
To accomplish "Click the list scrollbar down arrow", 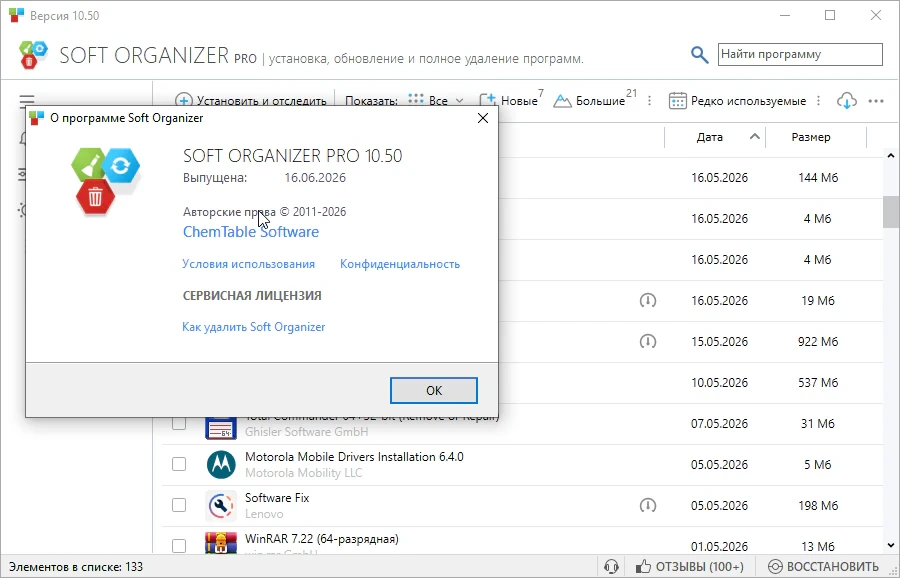I will click(x=891, y=545).
